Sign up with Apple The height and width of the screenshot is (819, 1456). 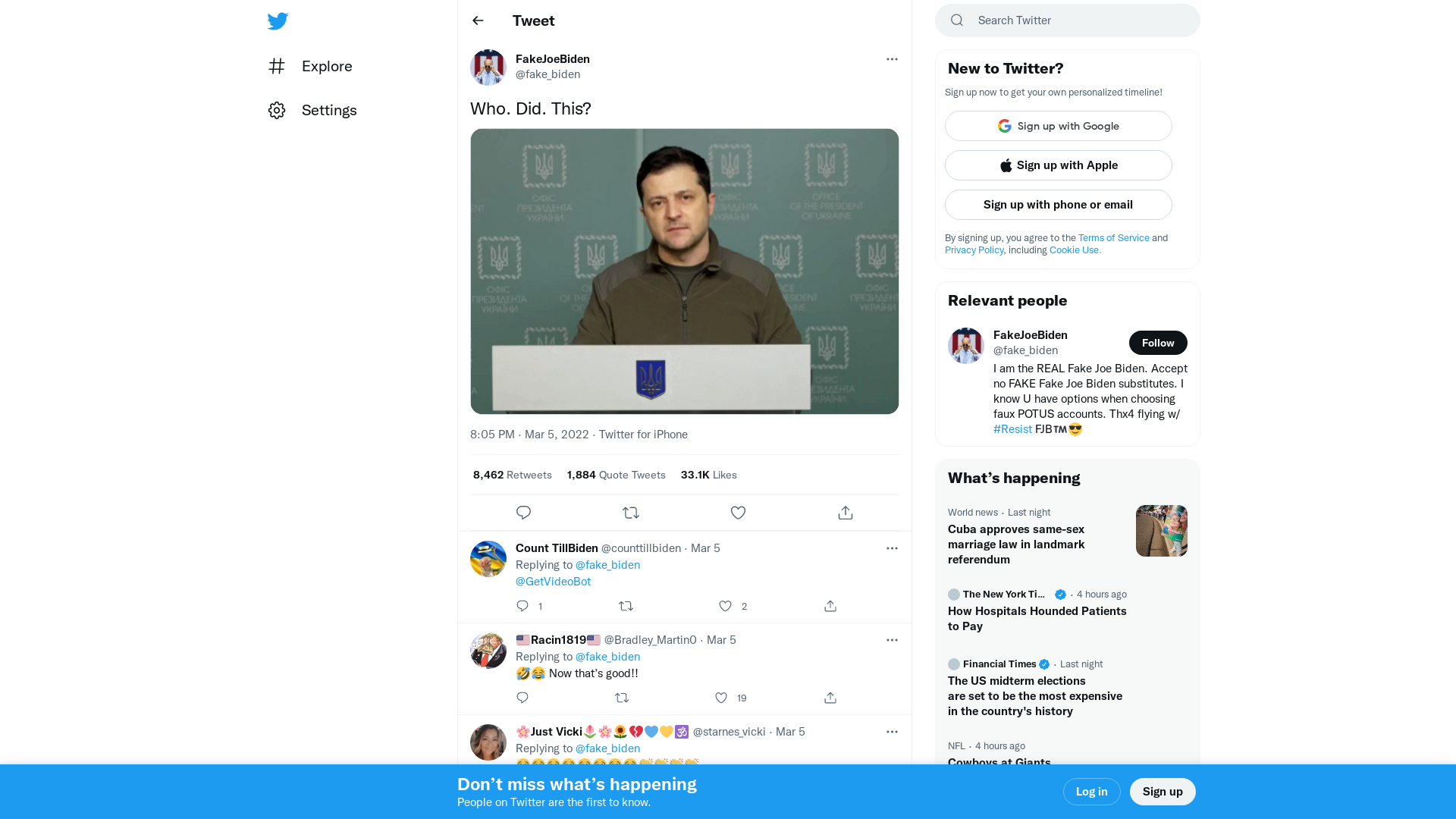click(x=1059, y=165)
